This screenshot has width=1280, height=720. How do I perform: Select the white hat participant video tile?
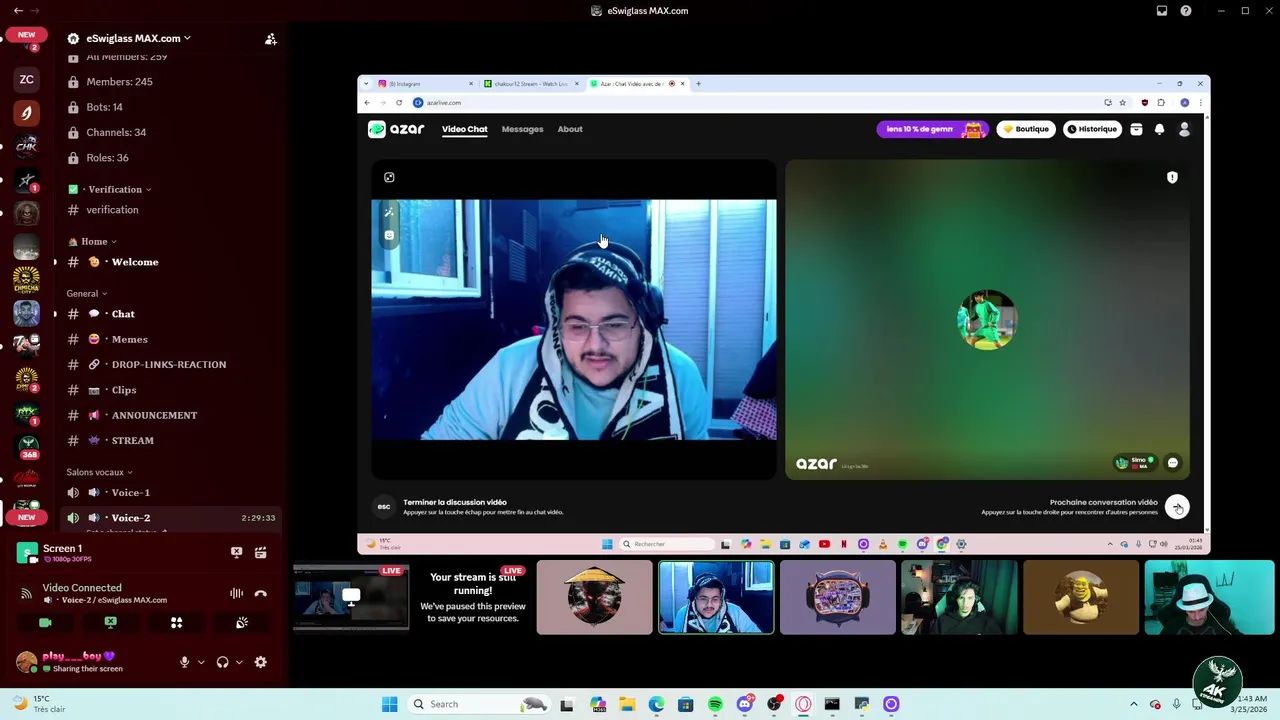tap(1209, 598)
